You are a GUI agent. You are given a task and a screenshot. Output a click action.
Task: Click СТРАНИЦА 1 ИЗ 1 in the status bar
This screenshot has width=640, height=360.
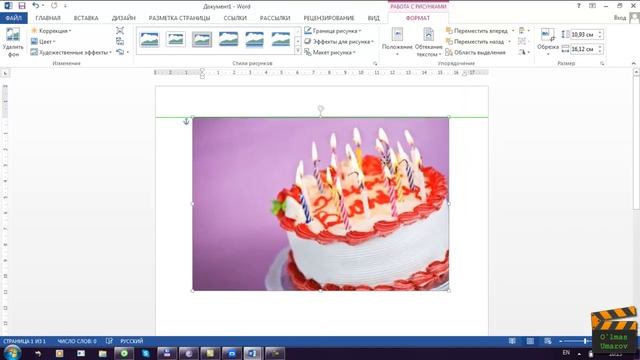point(24,341)
